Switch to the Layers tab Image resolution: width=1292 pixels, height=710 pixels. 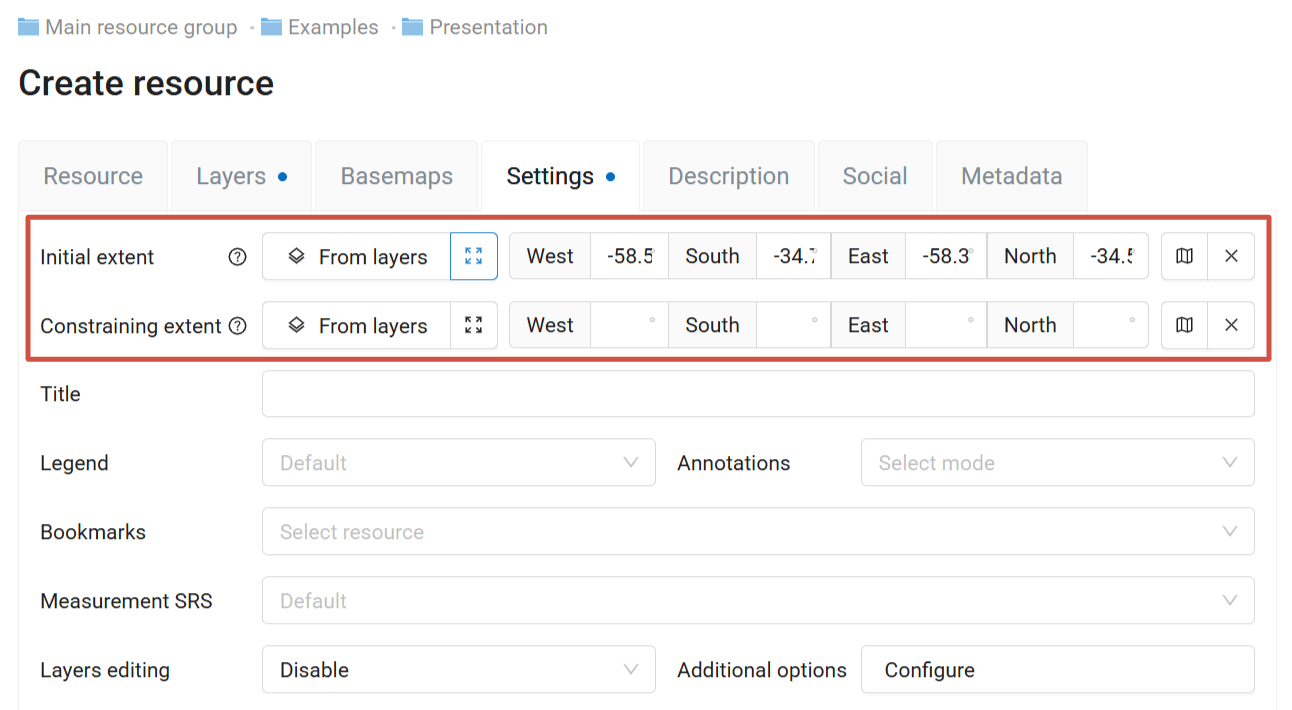[231, 176]
